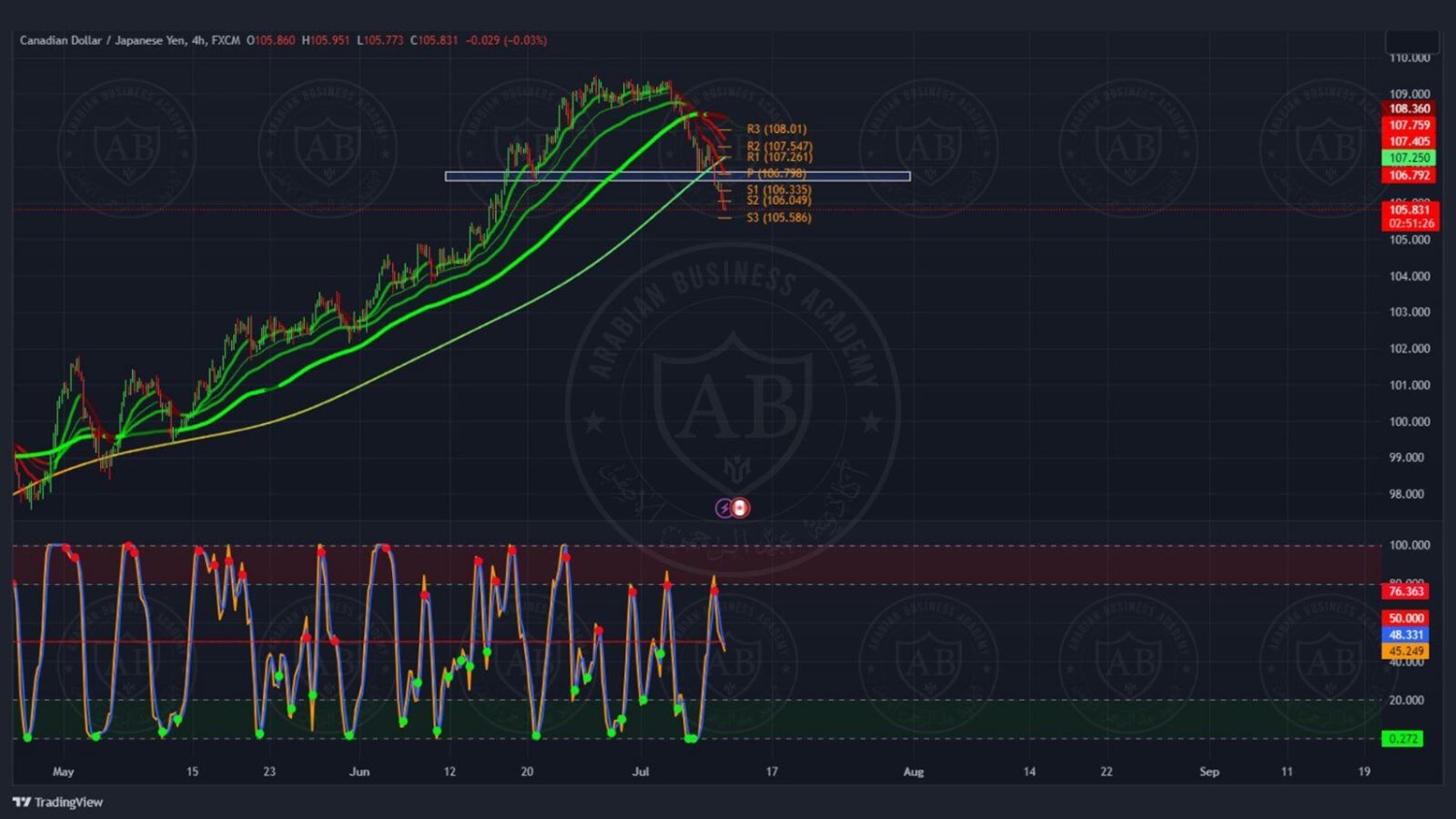Click the Canada flag event icon

pos(741,508)
